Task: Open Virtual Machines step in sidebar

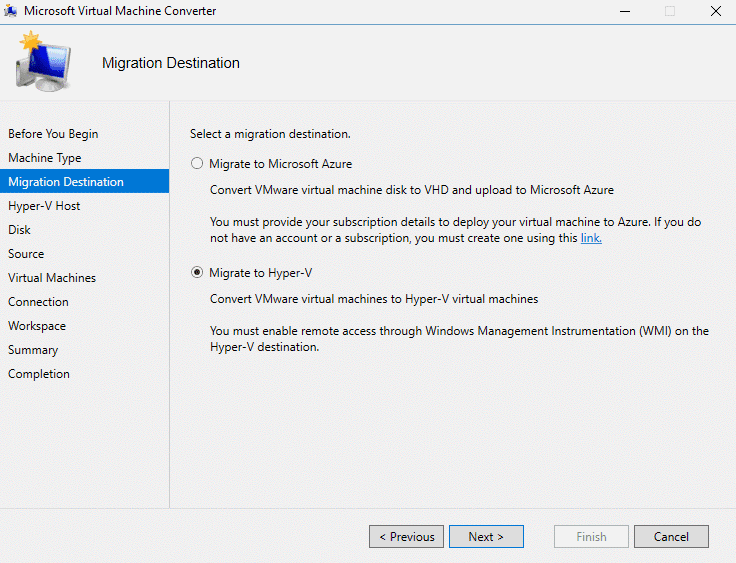Action: click(52, 278)
